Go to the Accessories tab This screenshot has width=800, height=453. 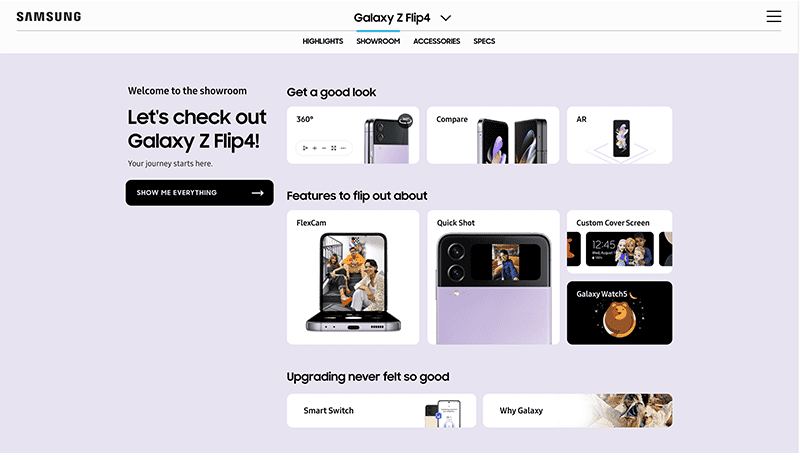[437, 41]
